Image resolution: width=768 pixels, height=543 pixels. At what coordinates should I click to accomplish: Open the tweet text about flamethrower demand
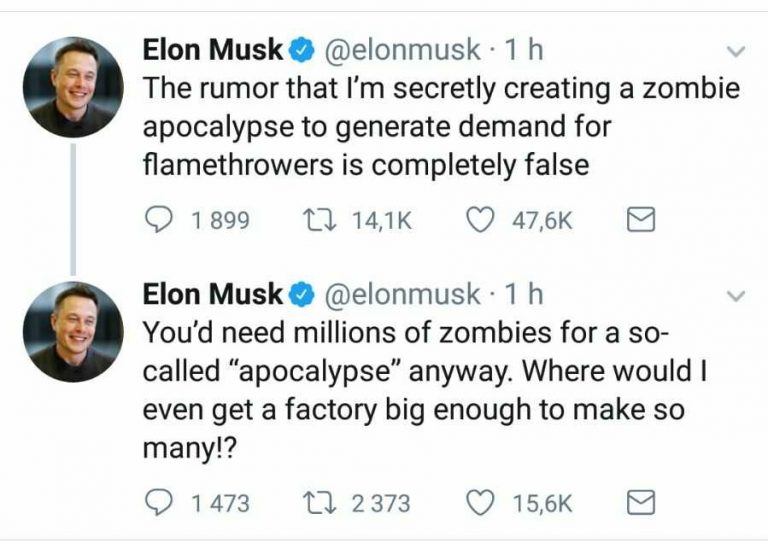[x=440, y=126]
